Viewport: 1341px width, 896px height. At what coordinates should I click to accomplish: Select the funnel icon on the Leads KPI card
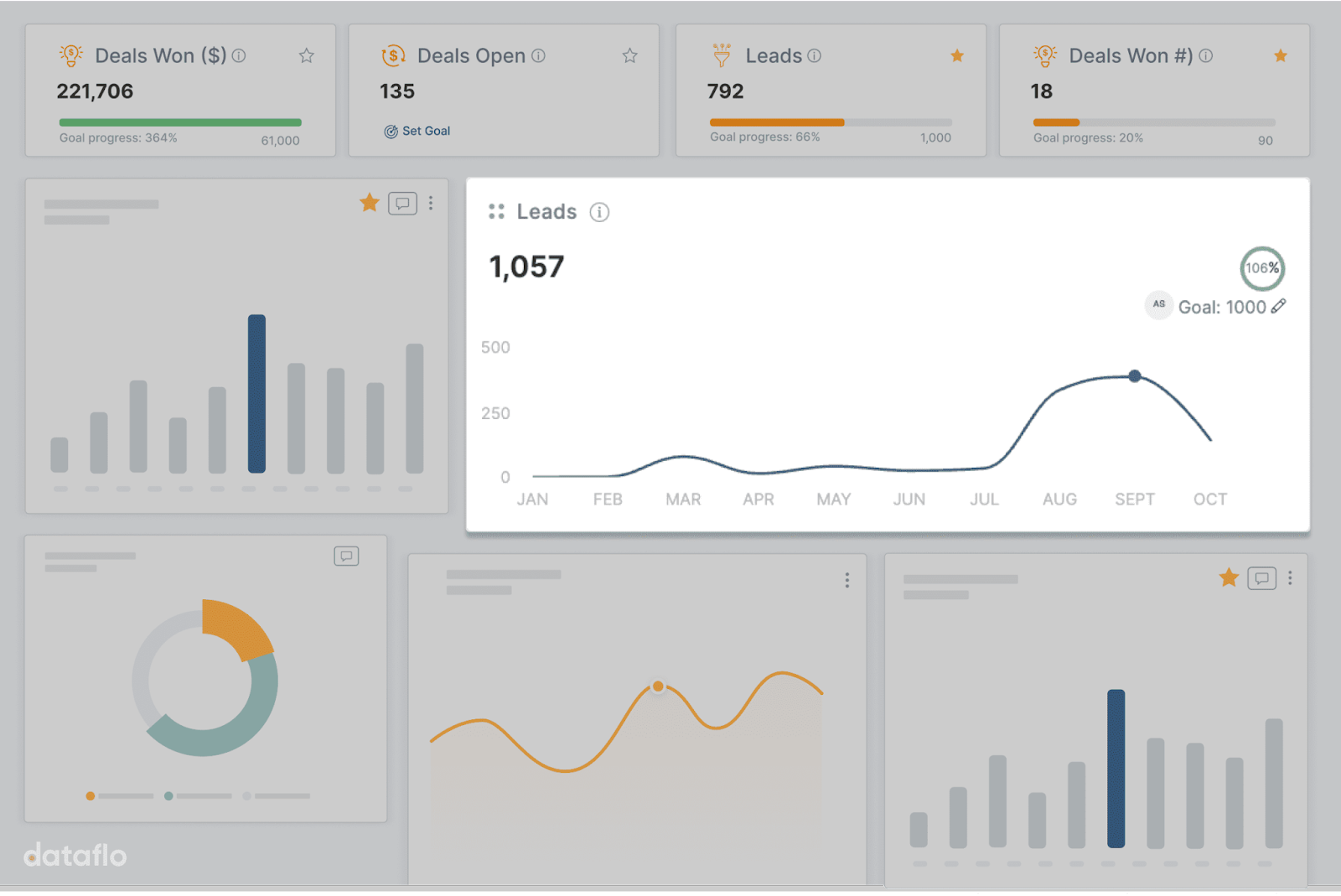[721, 55]
